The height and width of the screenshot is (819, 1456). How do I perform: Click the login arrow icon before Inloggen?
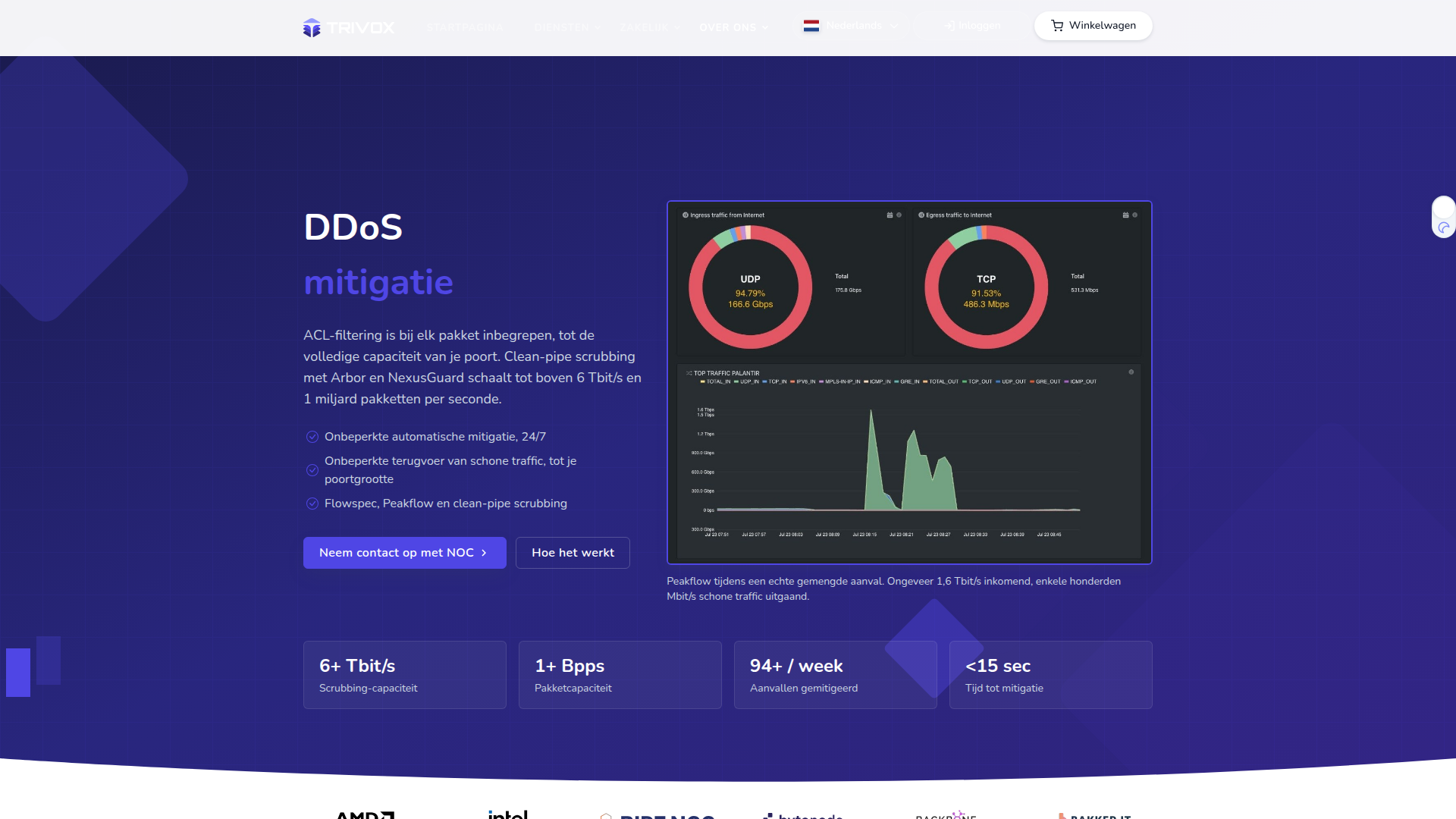pyautogui.click(x=949, y=26)
